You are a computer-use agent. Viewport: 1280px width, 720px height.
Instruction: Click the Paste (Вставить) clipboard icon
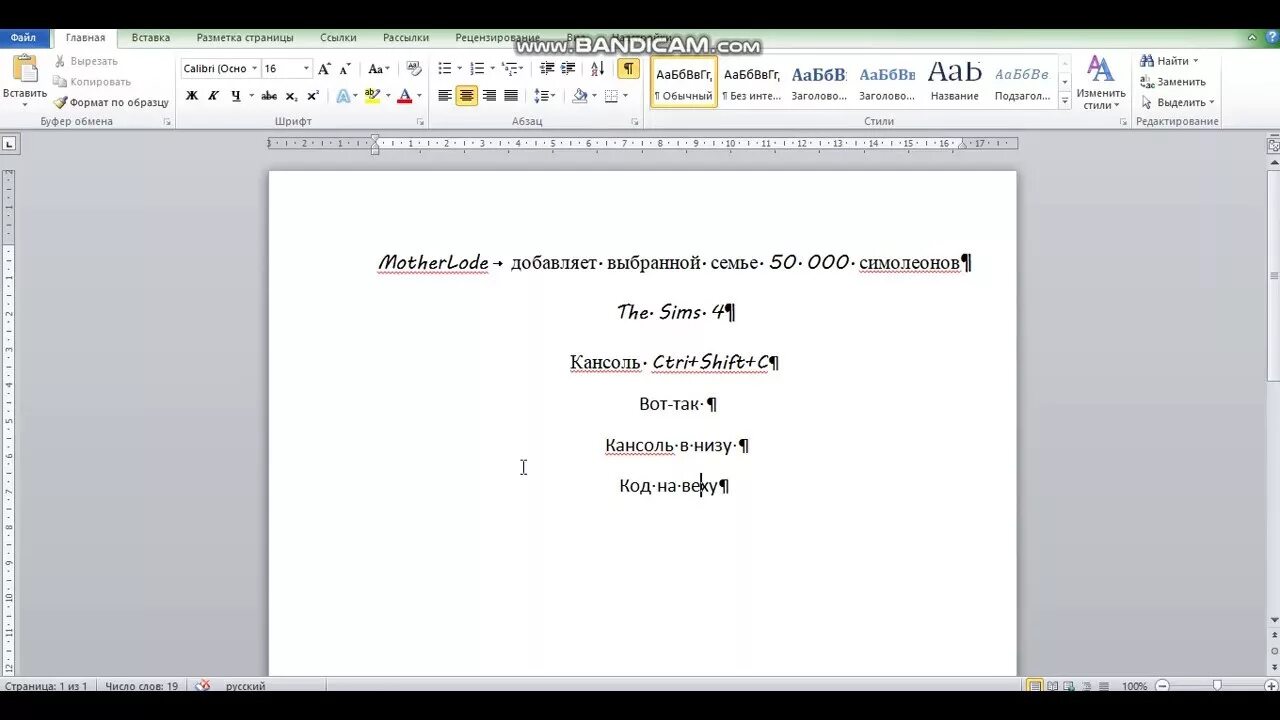25,70
